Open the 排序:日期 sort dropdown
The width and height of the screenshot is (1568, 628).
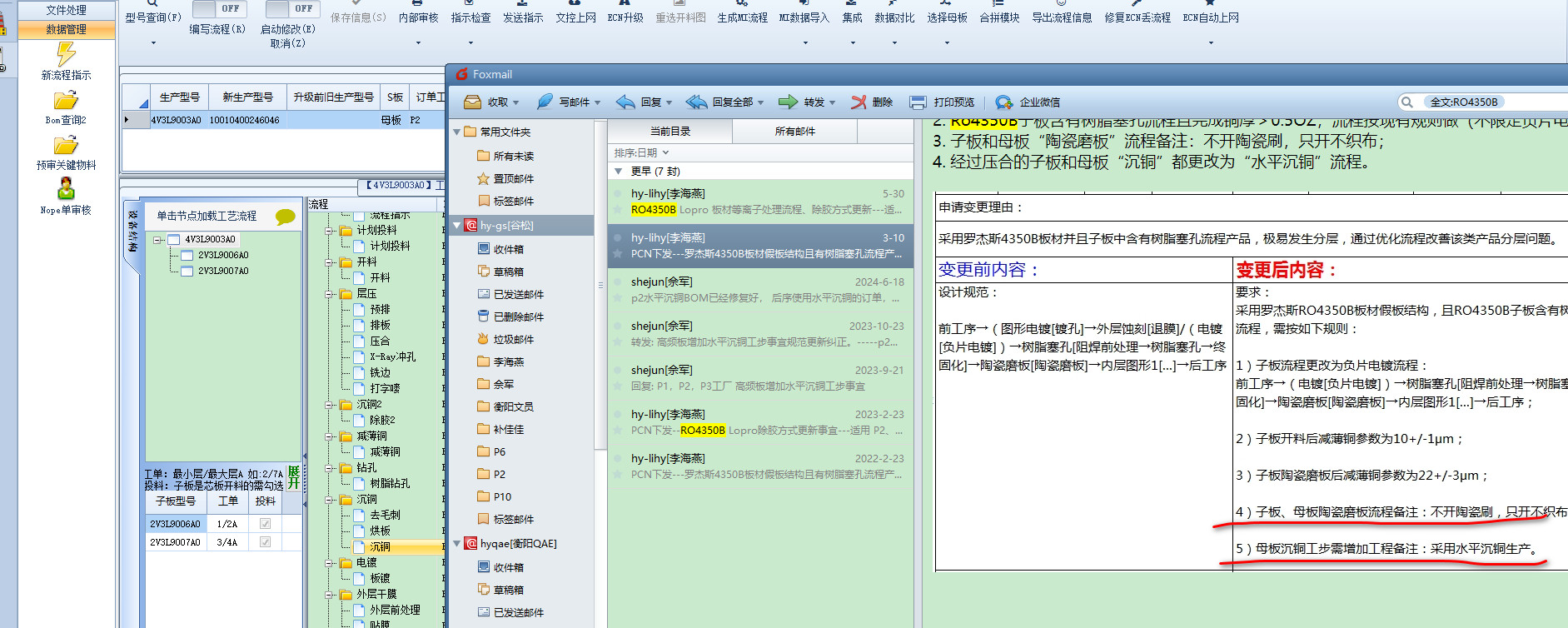coord(641,153)
